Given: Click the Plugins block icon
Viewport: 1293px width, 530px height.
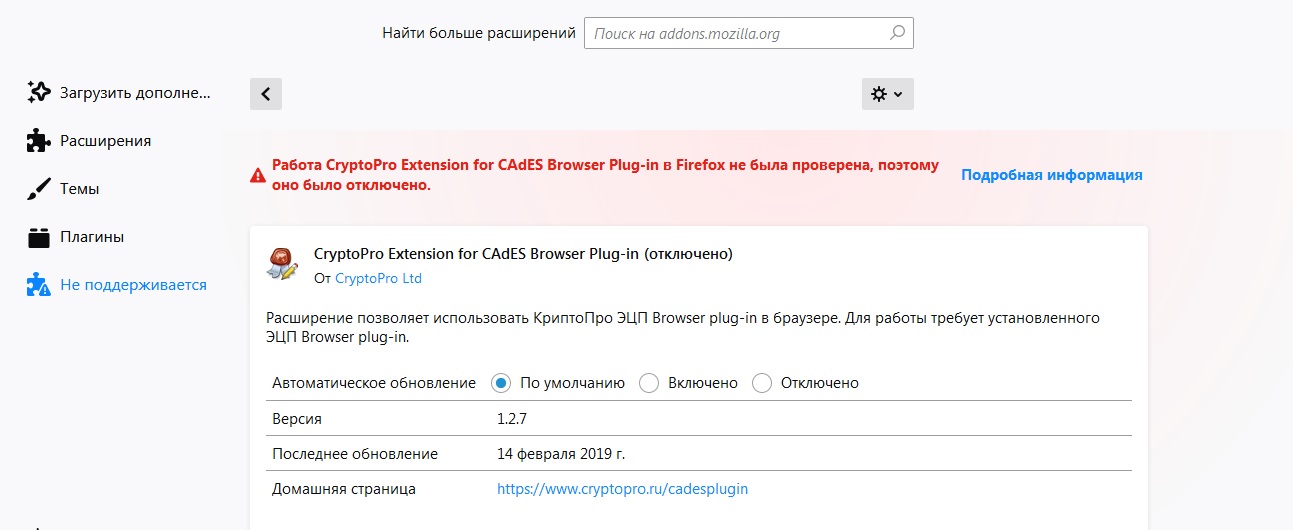Looking at the screenshot, I should coord(38,237).
